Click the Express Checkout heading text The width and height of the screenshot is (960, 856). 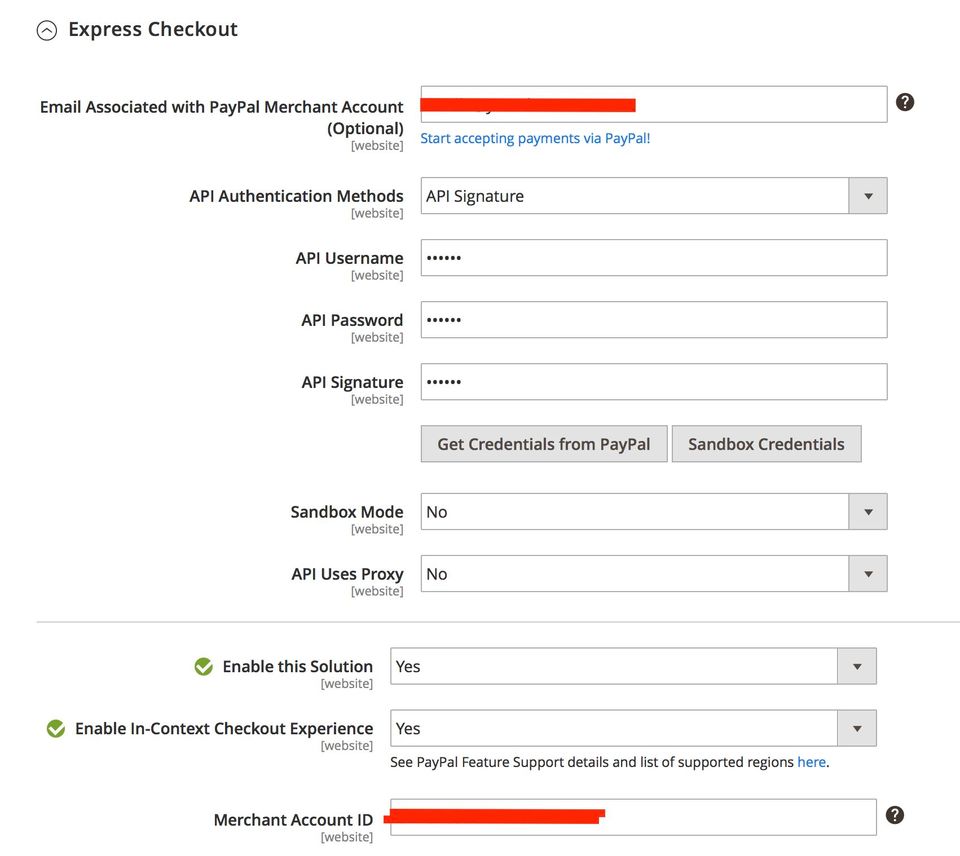tap(152, 29)
